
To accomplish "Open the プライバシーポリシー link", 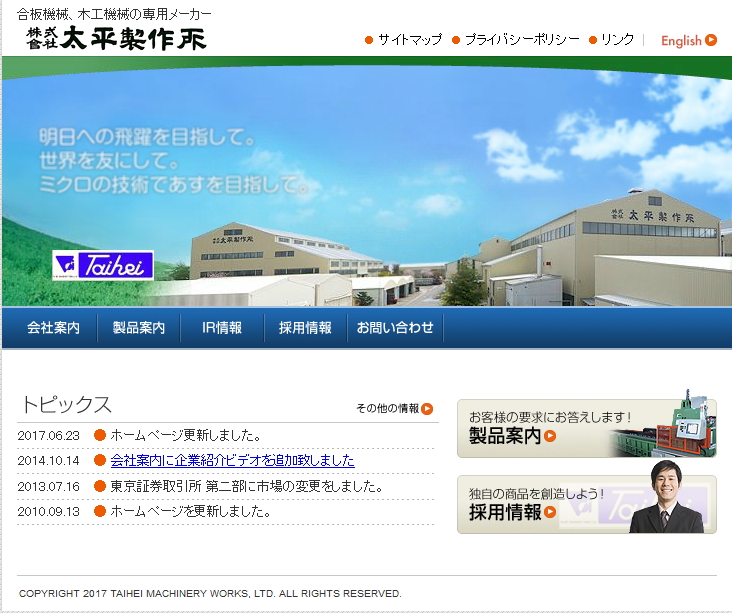I will [x=522, y=40].
